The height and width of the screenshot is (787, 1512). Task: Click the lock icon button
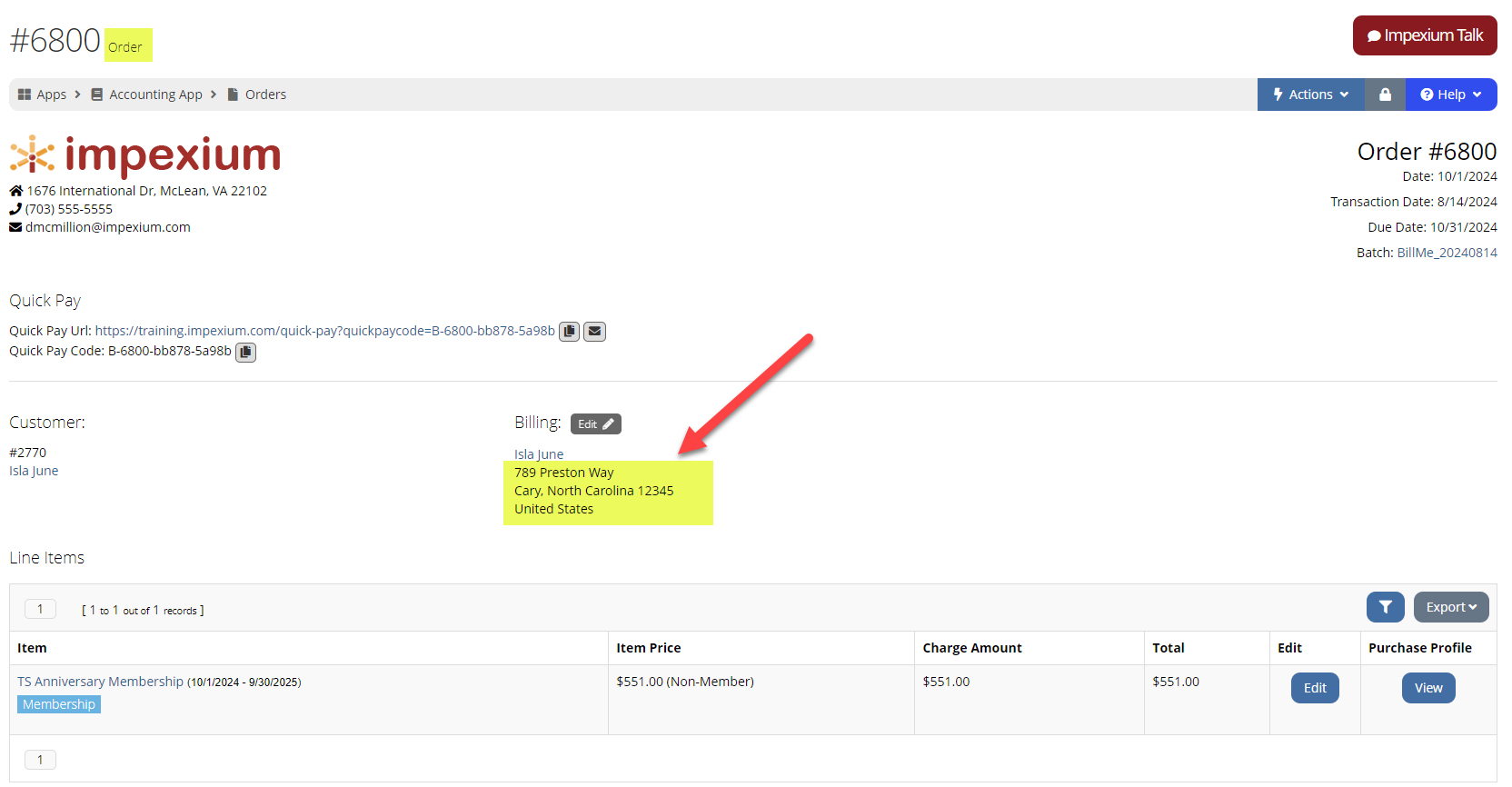click(1385, 95)
